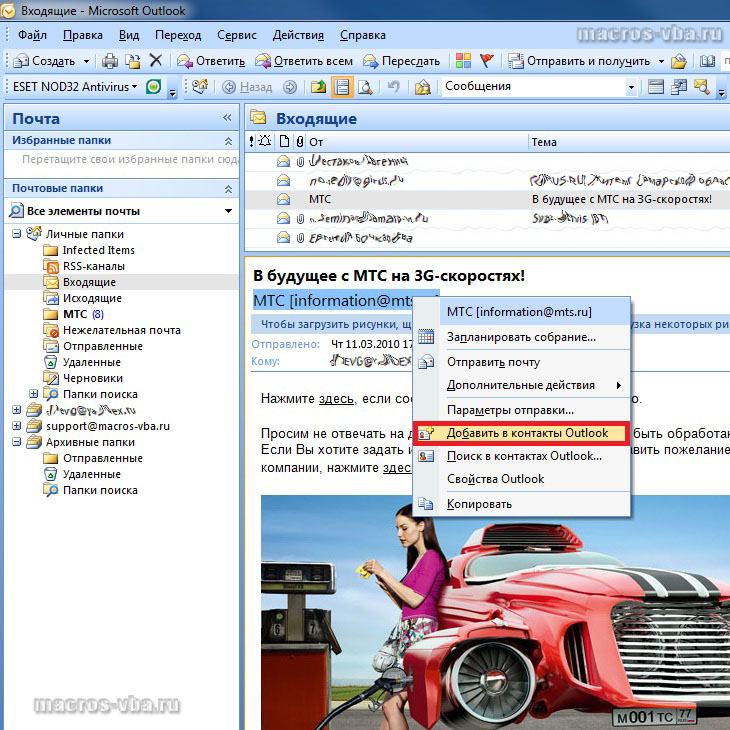The image size is (730, 730).
Task: Open the Справка menu
Action: [363, 35]
